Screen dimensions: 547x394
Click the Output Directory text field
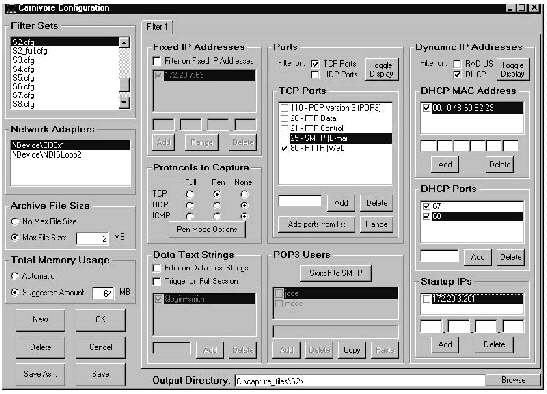pos(360,381)
